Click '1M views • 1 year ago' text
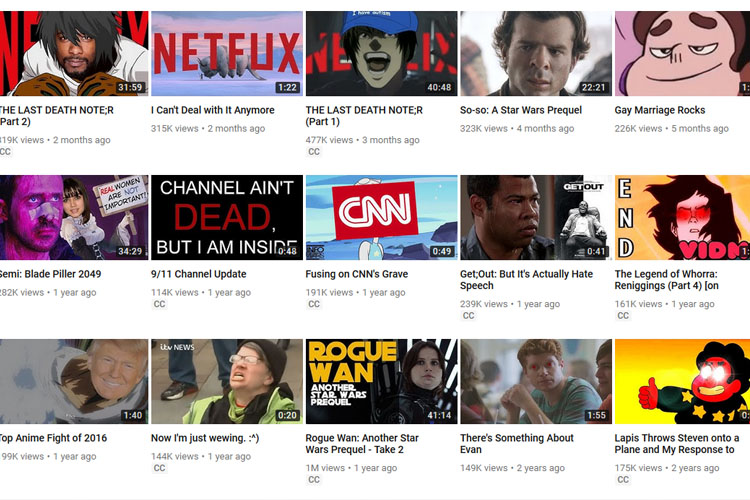 pos(351,468)
